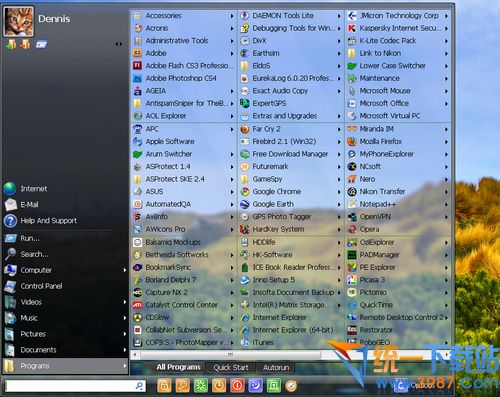The width and height of the screenshot is (500, 397).
Task: Click the green restart icon
Action: (x=201, y=386)
